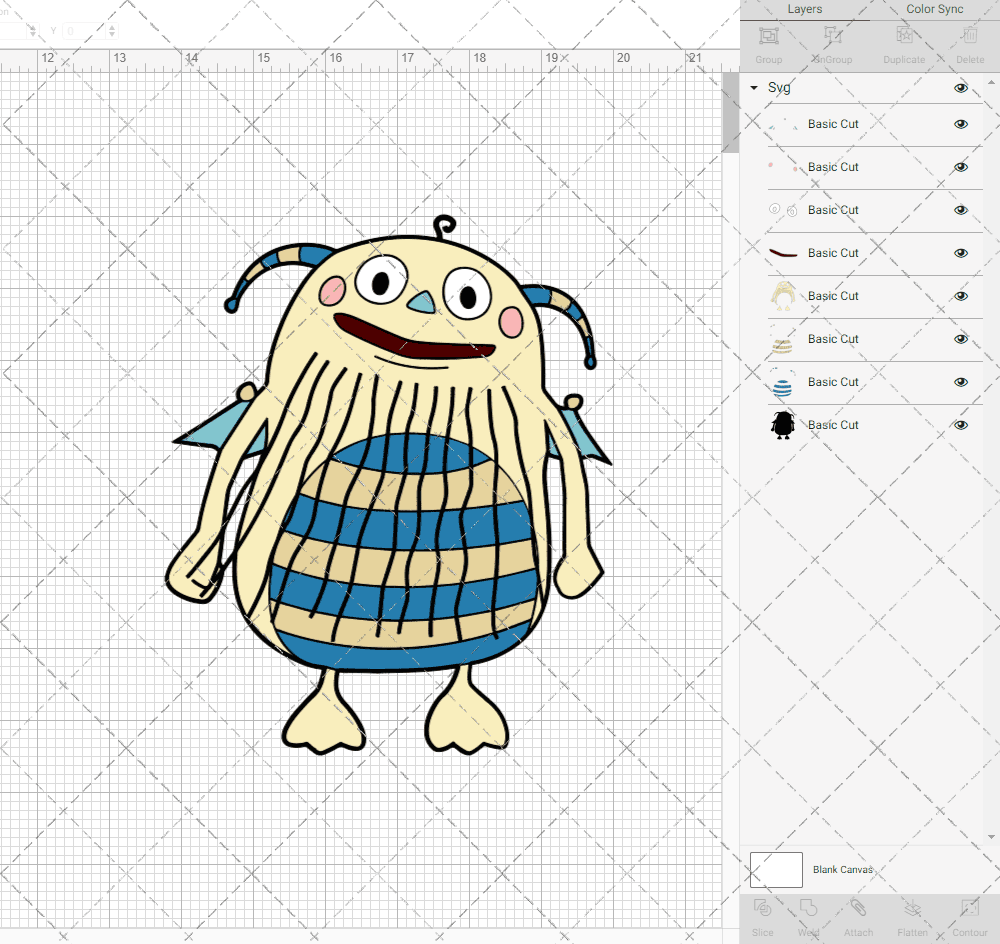Viewport: 1000px width, 944px height.
Task: Switch to the Layers tab
Action: 805,9
